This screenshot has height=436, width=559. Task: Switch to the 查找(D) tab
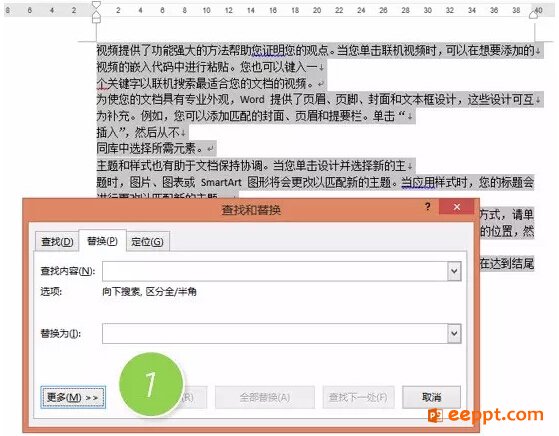tap(57, 241)
